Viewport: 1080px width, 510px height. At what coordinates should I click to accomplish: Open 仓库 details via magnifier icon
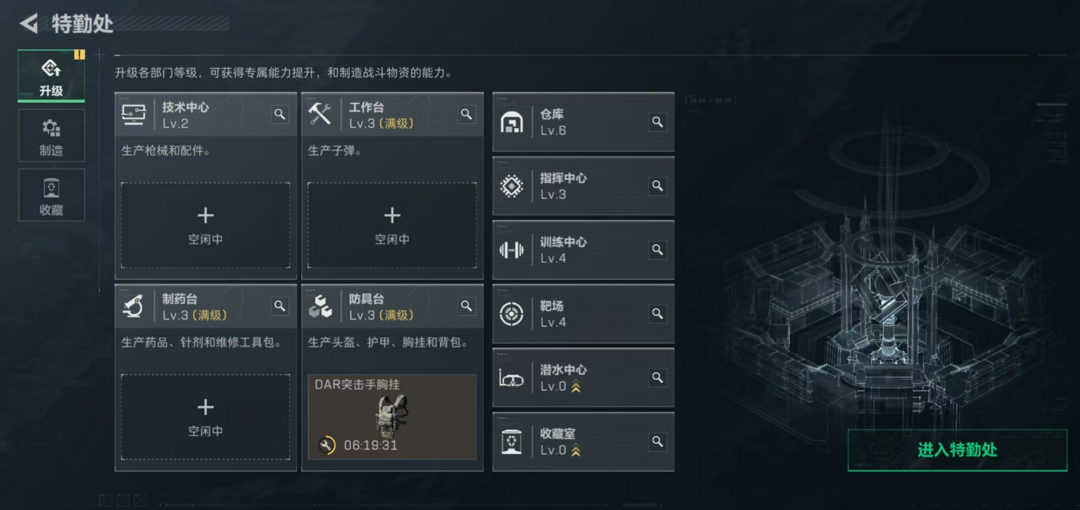click(658, 122)
